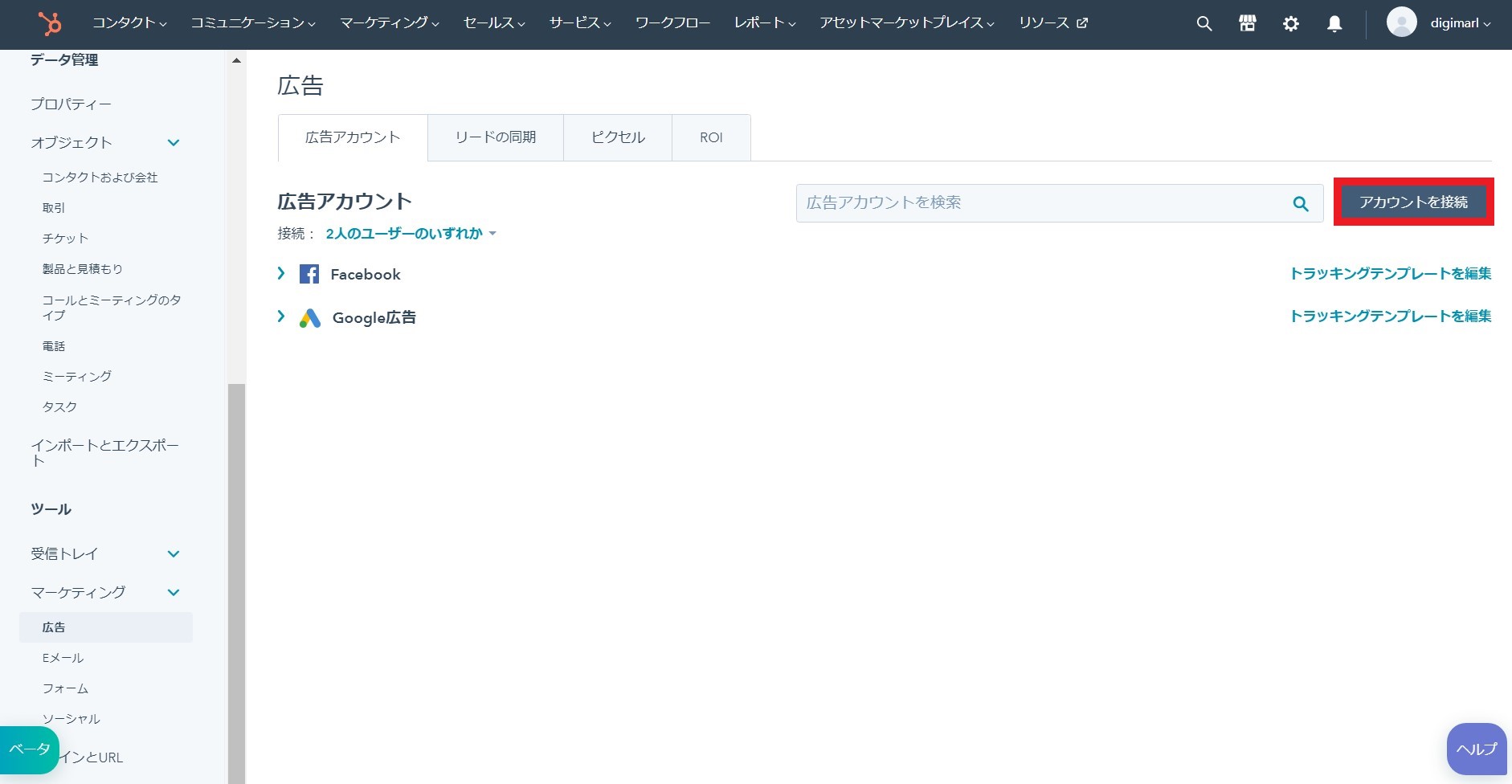Viewport: 1512px width, 784px height.
Task: Click the HubSpot sprocket logo
Action: click(x=50, y=23)
